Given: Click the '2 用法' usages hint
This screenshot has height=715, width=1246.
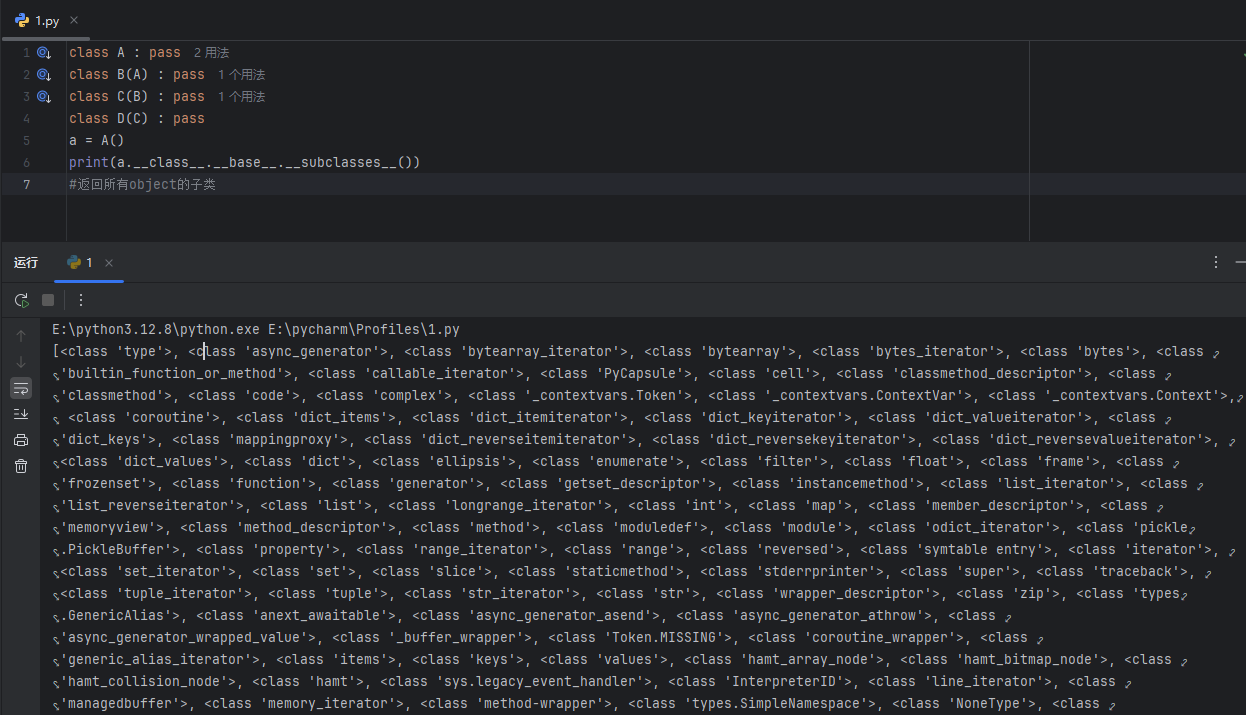Looking at the screenshot, I should tap(211, 53).
